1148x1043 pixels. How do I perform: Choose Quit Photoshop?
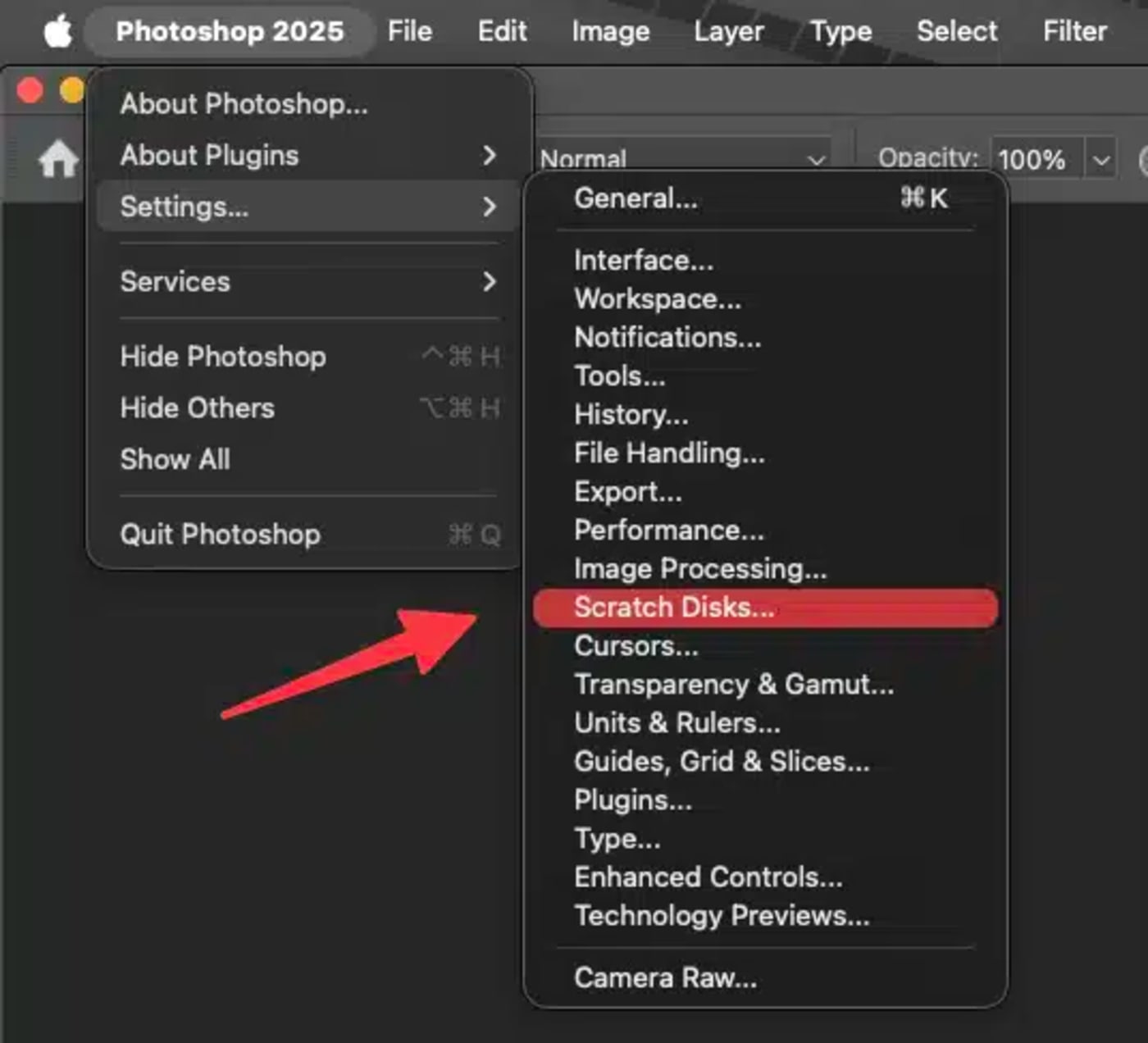pyautogui.click(x=220, y=535)
